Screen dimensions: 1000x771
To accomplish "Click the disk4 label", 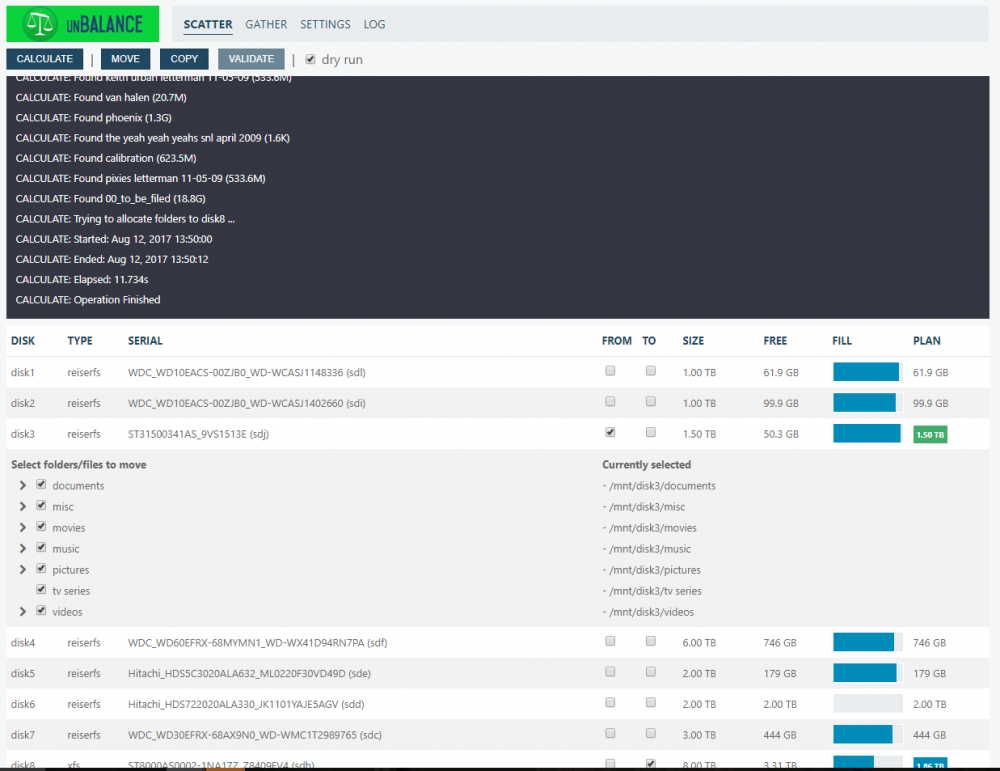I will coord(23,643).
